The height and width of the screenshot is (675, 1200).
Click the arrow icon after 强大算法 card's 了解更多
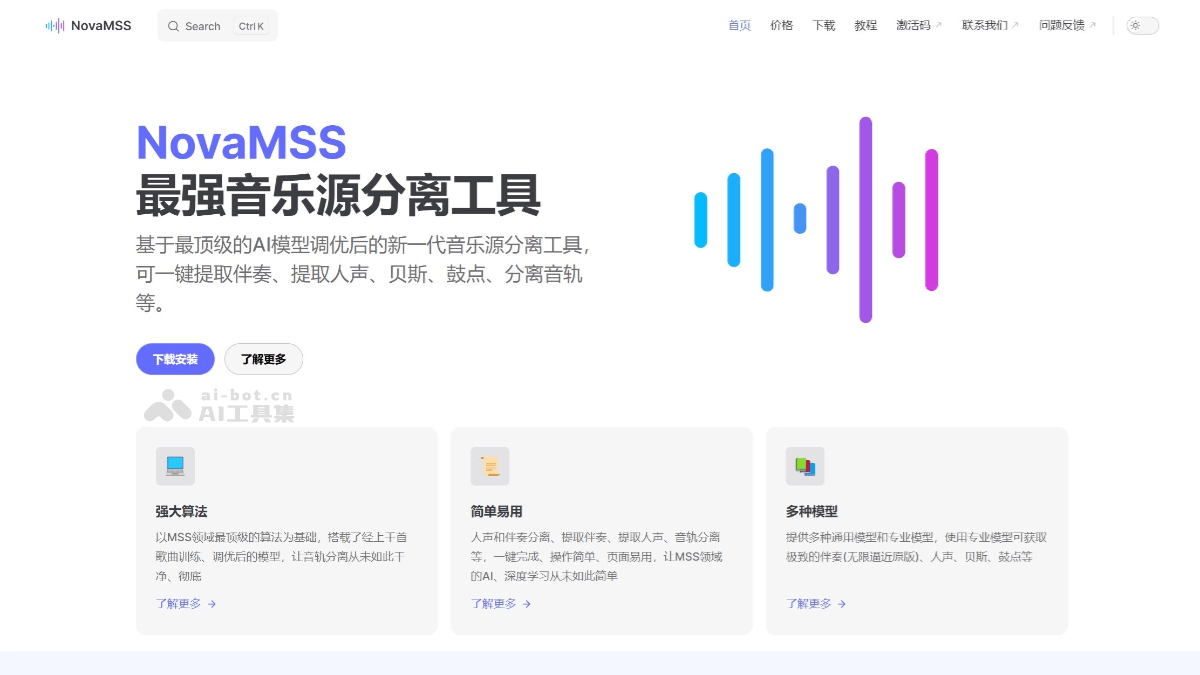(213, 604)
